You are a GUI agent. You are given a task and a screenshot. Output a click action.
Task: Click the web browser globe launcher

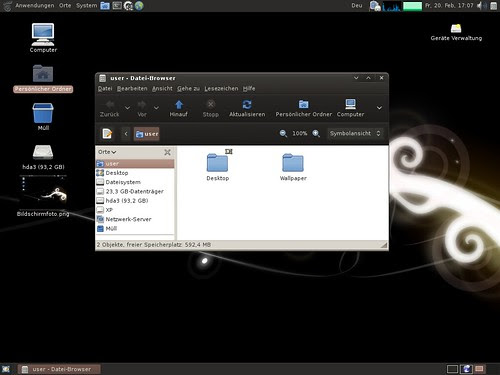[x=139, y=6]
